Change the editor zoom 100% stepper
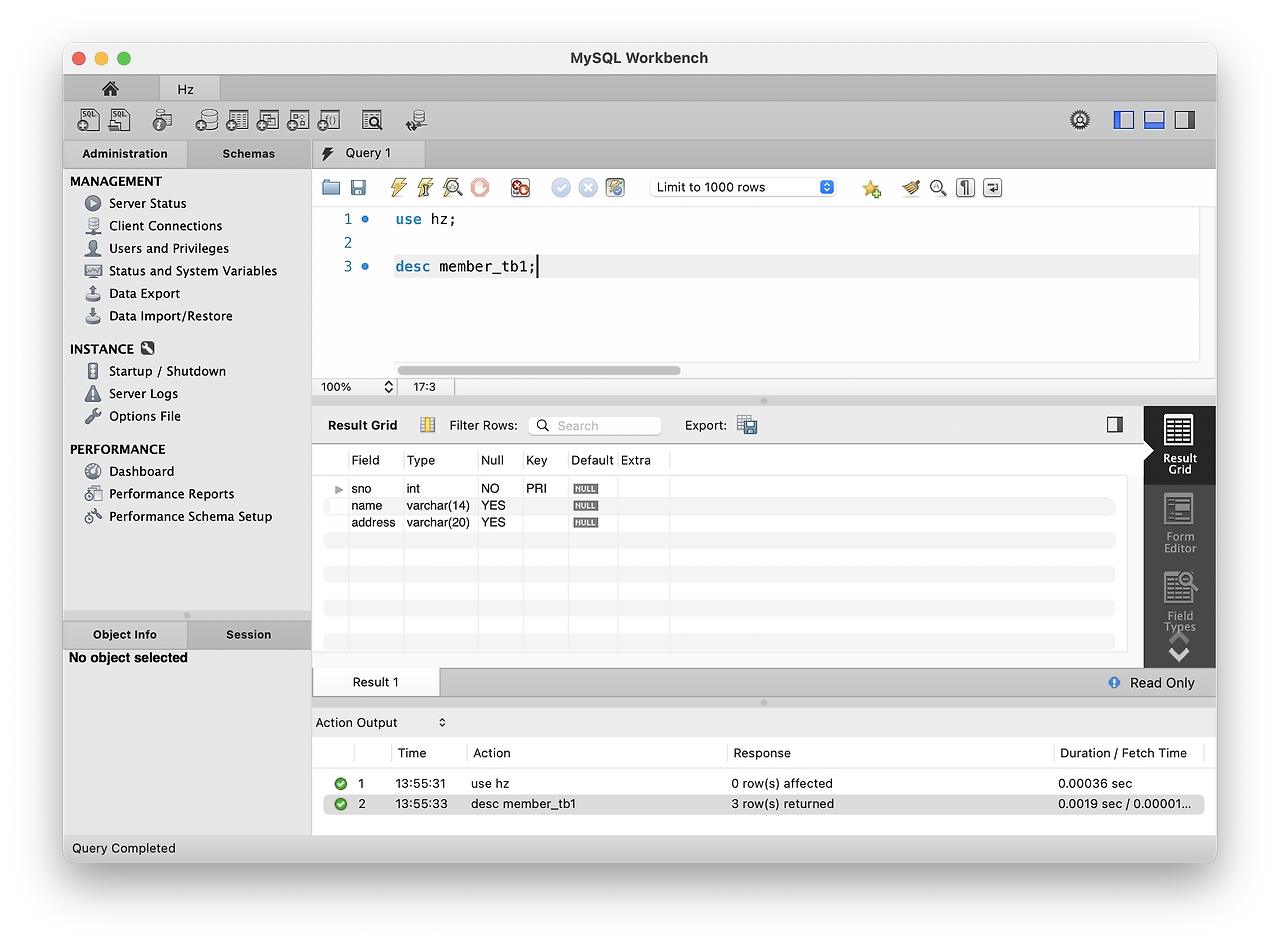Image resolution: width=1280 pixels, height=946 pixels. click(x=389, y=387)
